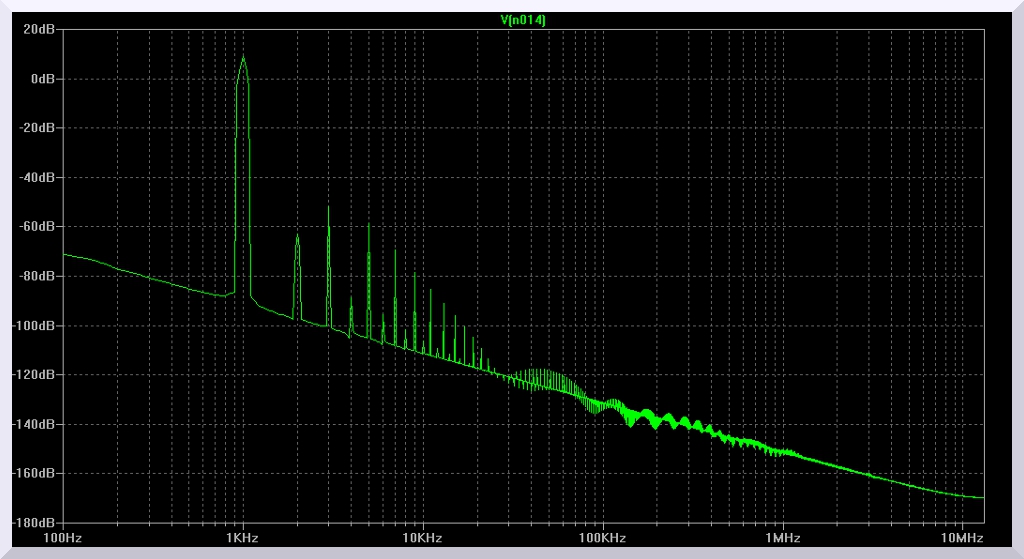Image resolution: width=1024 pixels, height=559 pixels.
Task: Select the 100KHz frequency axis label
Action: tap(602, 538)
